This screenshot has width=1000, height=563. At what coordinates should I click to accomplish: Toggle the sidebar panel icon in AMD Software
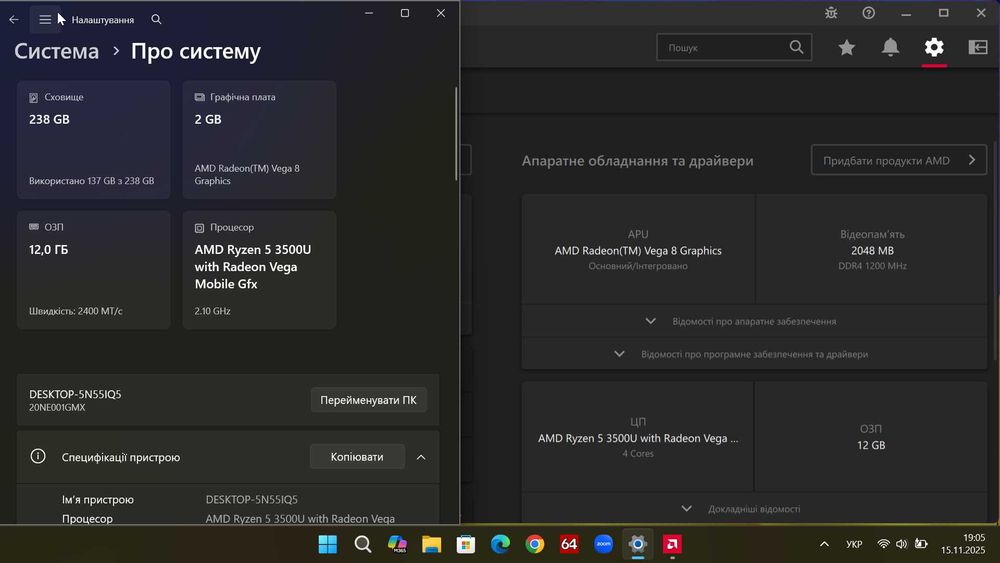pos(978,47)
